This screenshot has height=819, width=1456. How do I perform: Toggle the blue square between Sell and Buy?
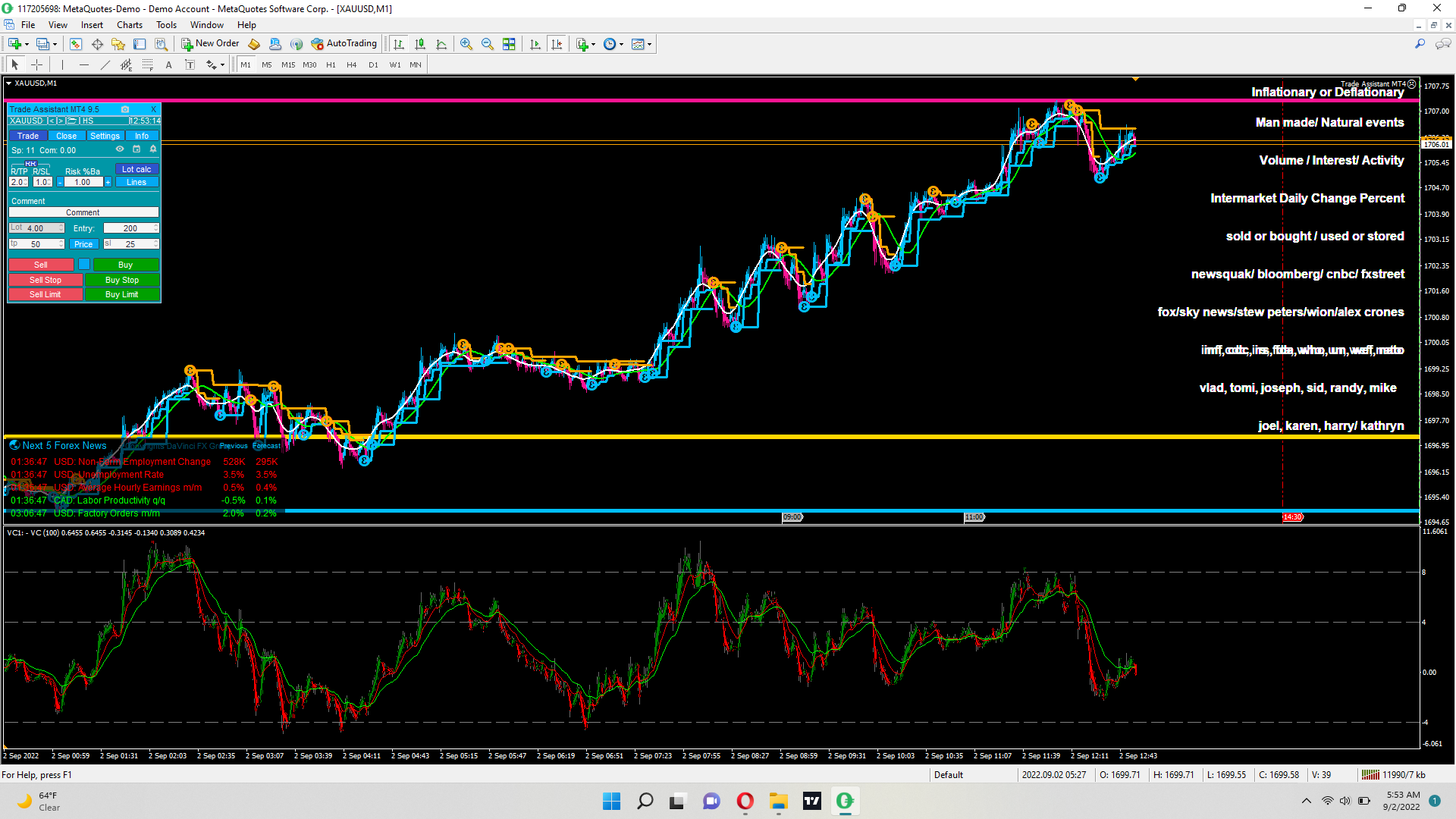[84, 265]
